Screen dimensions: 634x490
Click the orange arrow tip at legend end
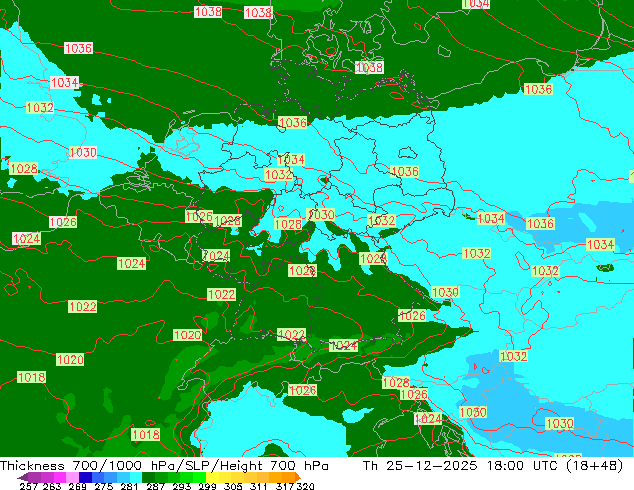(298, 477)
